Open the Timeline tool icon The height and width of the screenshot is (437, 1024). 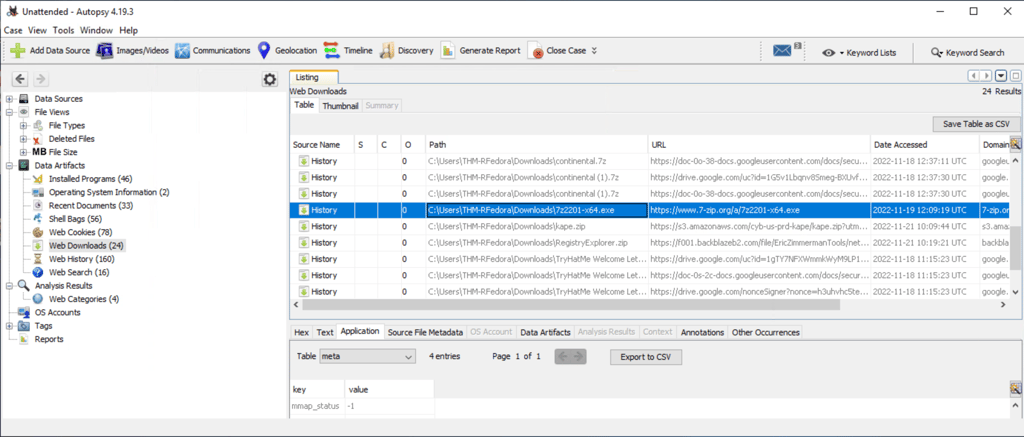[331, 50]
